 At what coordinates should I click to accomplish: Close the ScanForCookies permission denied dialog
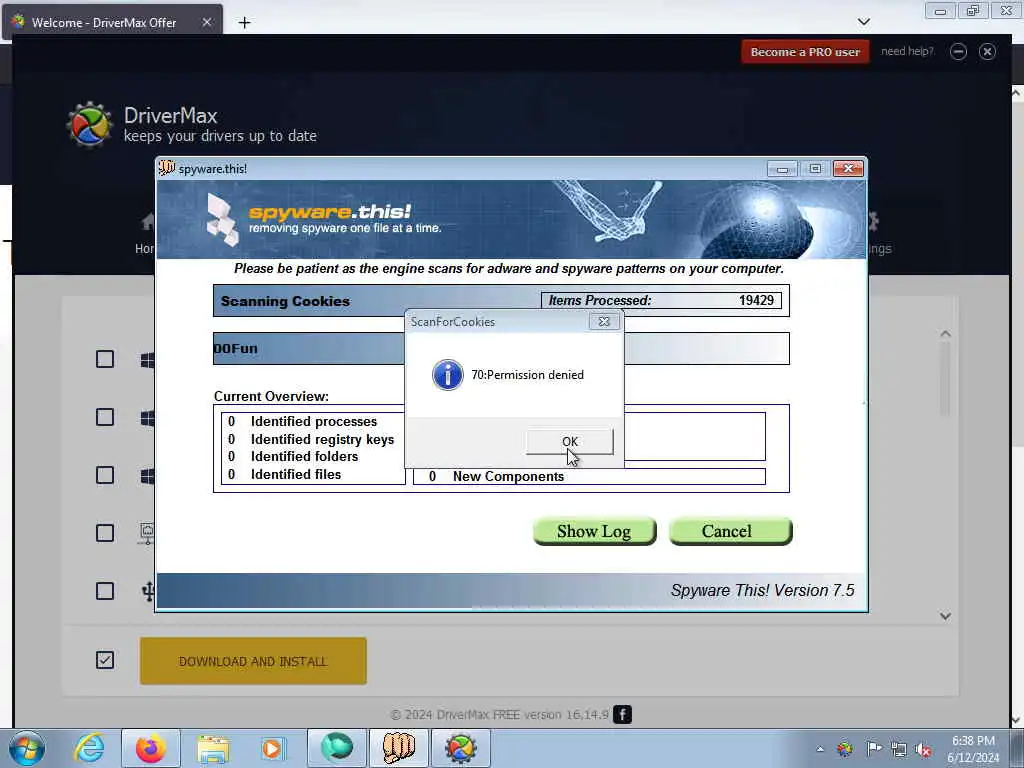(604, 321)
